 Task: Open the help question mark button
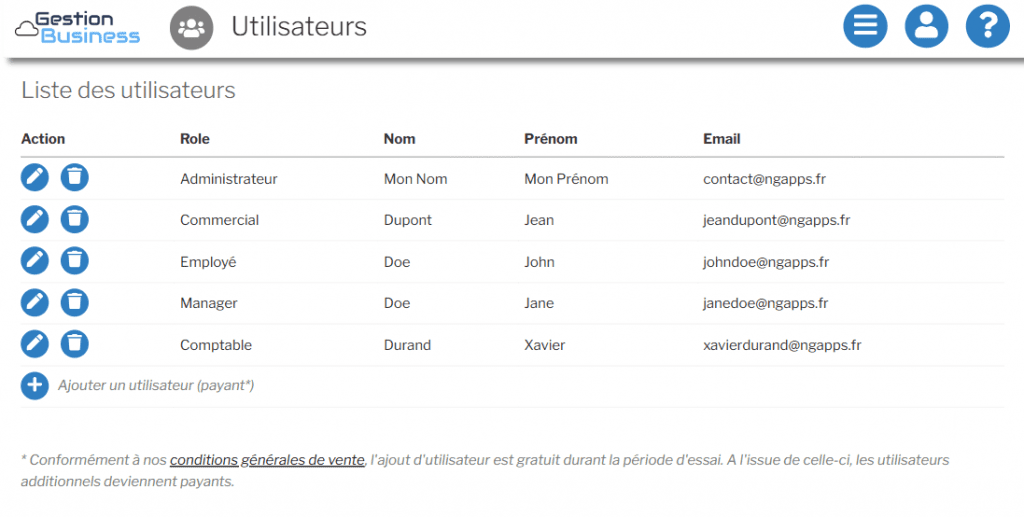point(987,27)
